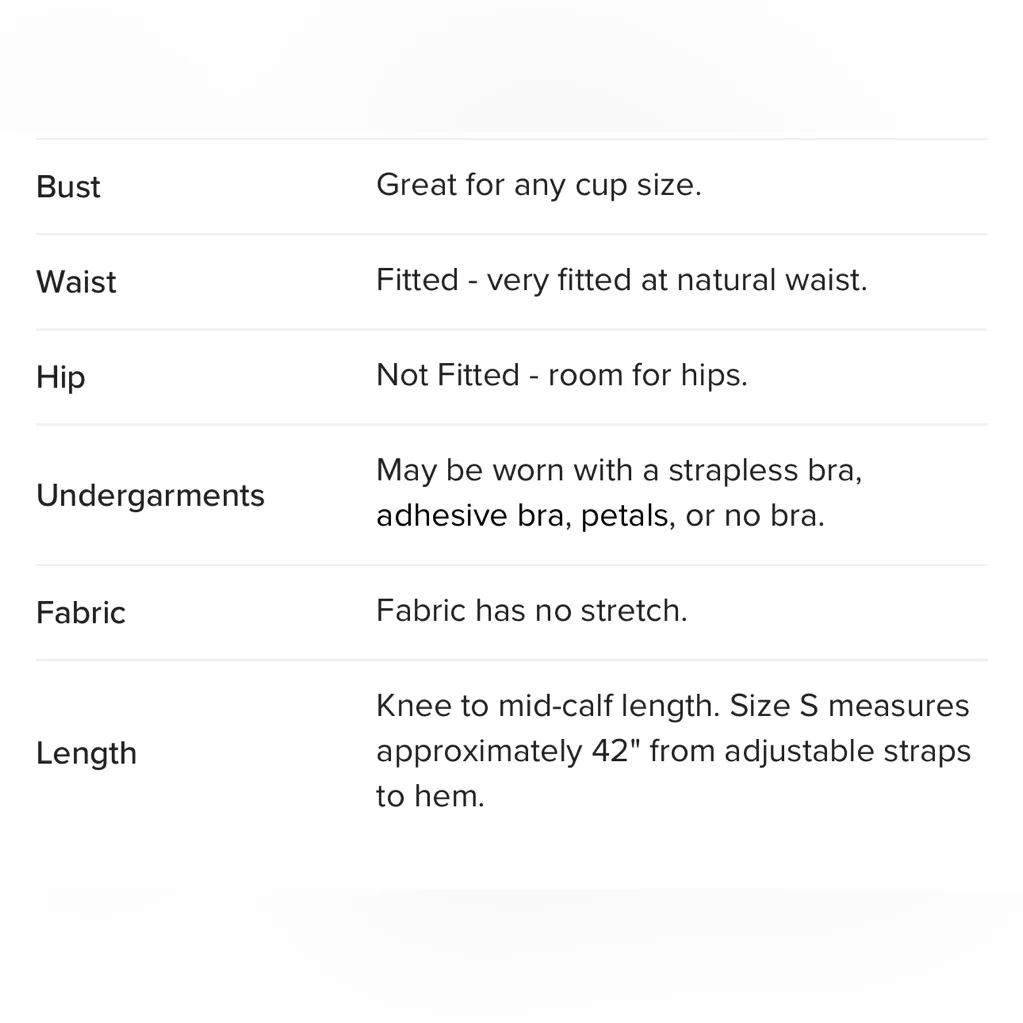Screen dimensions: 1023x1023
Task: Click the "to hem." line
Action: coord(430,796)
